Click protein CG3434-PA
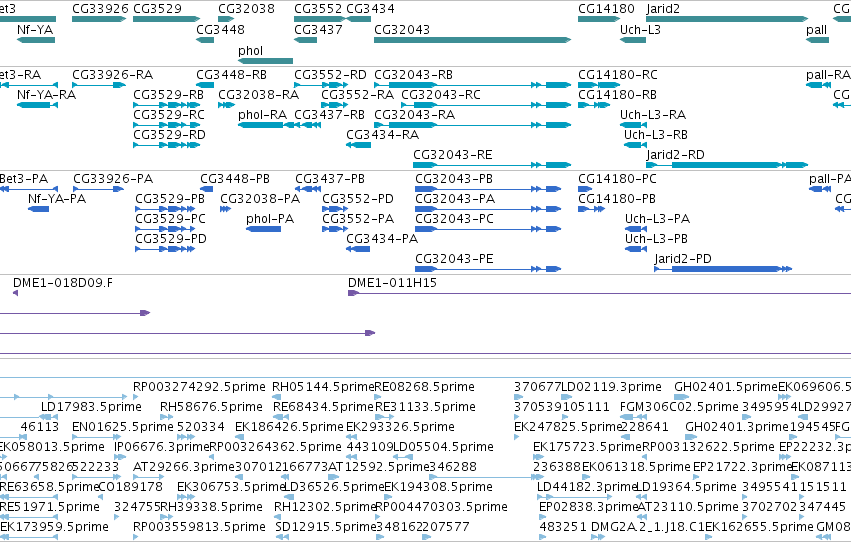851x542 pixels. click(382, 239)
